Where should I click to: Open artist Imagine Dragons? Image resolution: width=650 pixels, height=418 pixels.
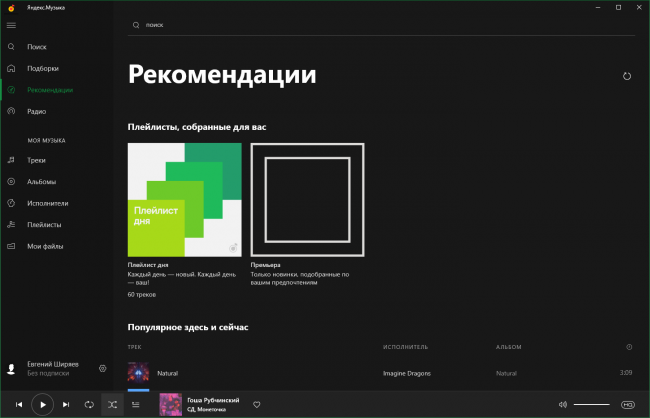click(407, 373)
